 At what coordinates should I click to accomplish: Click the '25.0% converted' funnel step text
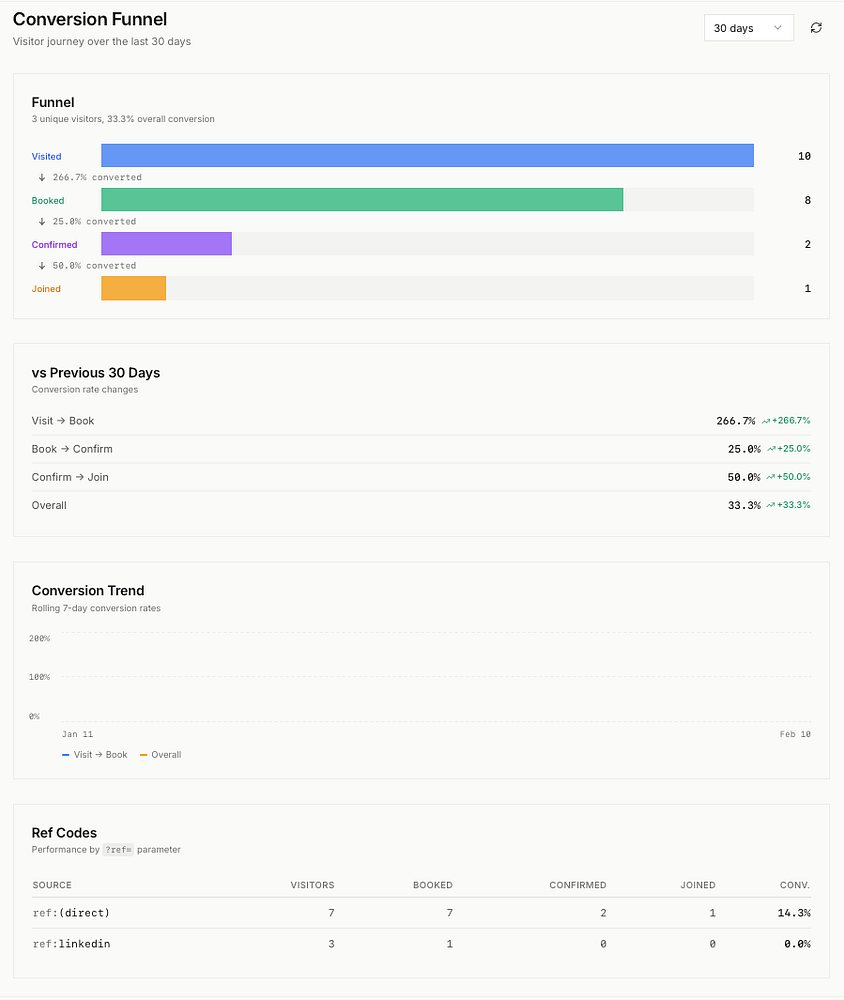94,221
